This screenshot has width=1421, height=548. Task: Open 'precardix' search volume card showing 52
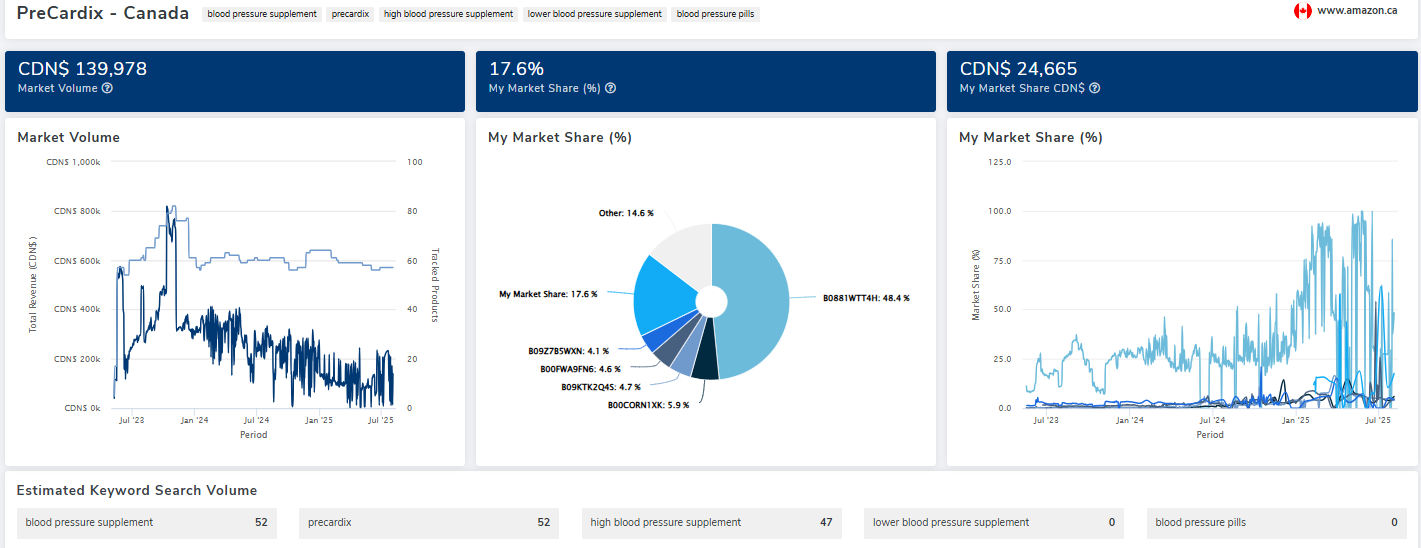click(x=429, y=522)
